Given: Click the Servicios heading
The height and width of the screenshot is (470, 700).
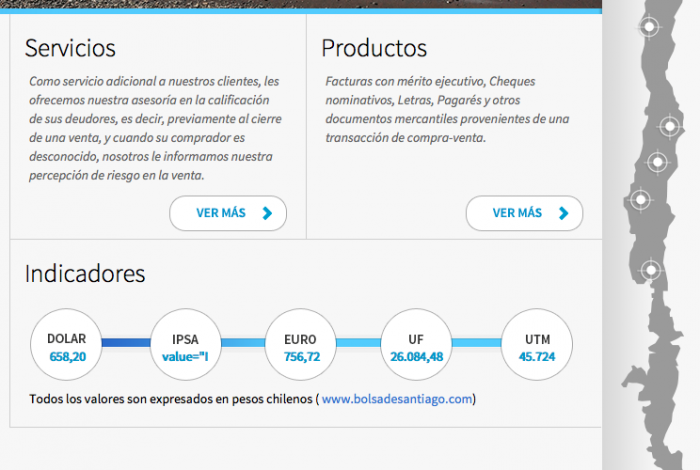Looking at the screenshot, I should [70, 48].
